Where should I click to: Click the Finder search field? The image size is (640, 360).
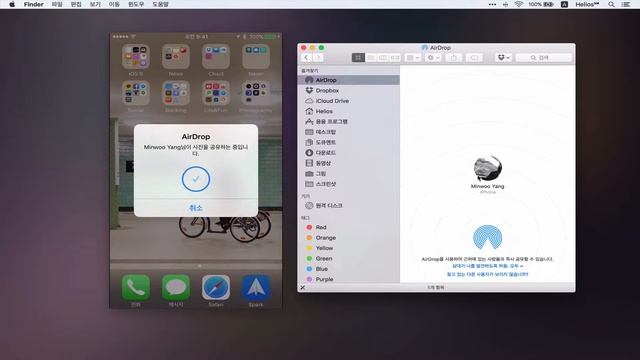544,58
